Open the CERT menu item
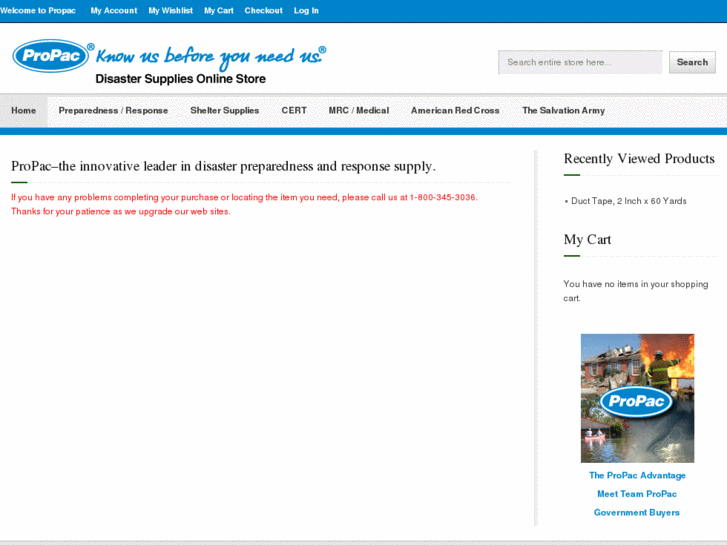Screen dimensions: 727x545 pos(294,110)
